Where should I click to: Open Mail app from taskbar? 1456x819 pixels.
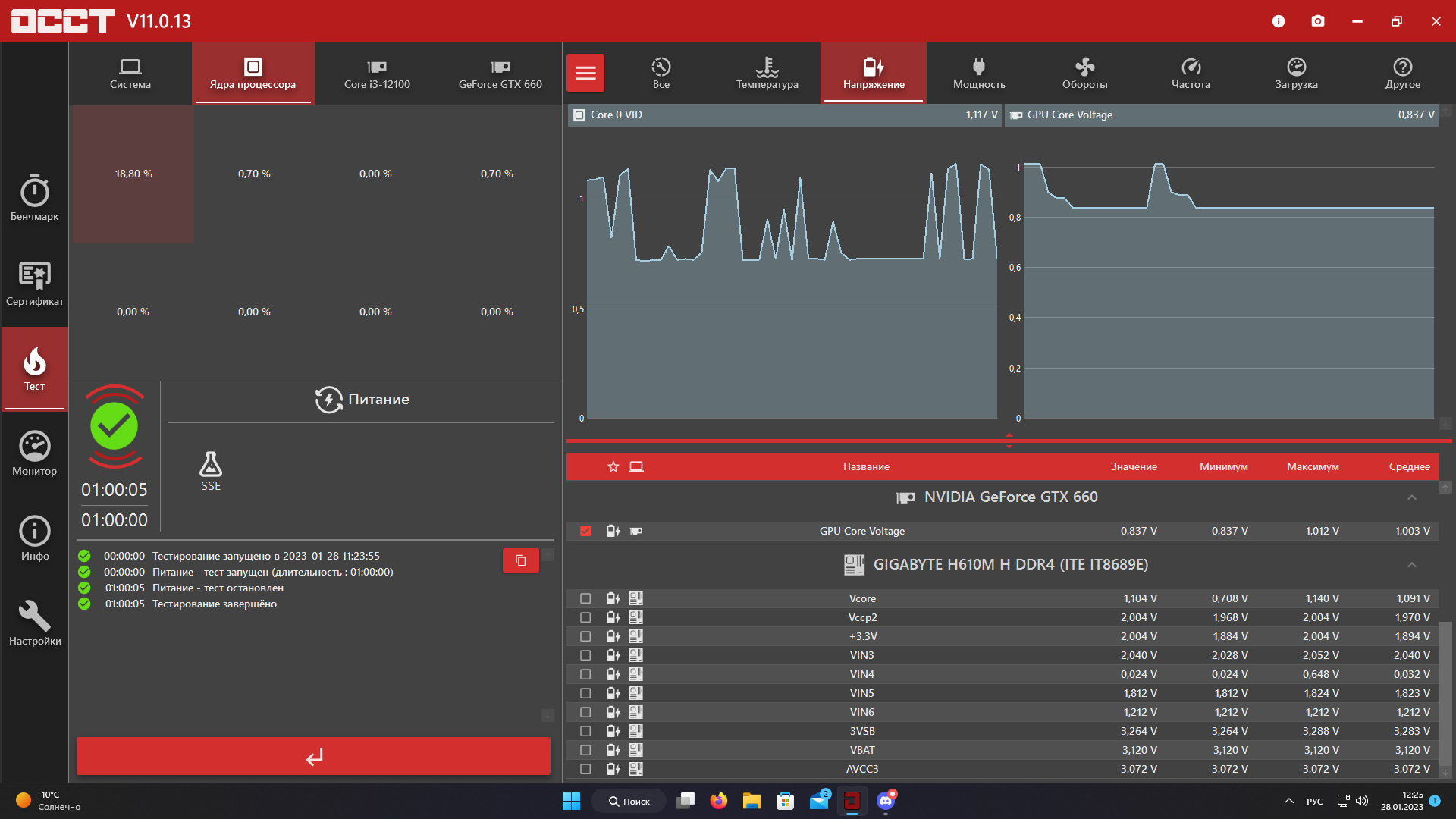pos(819,801)
